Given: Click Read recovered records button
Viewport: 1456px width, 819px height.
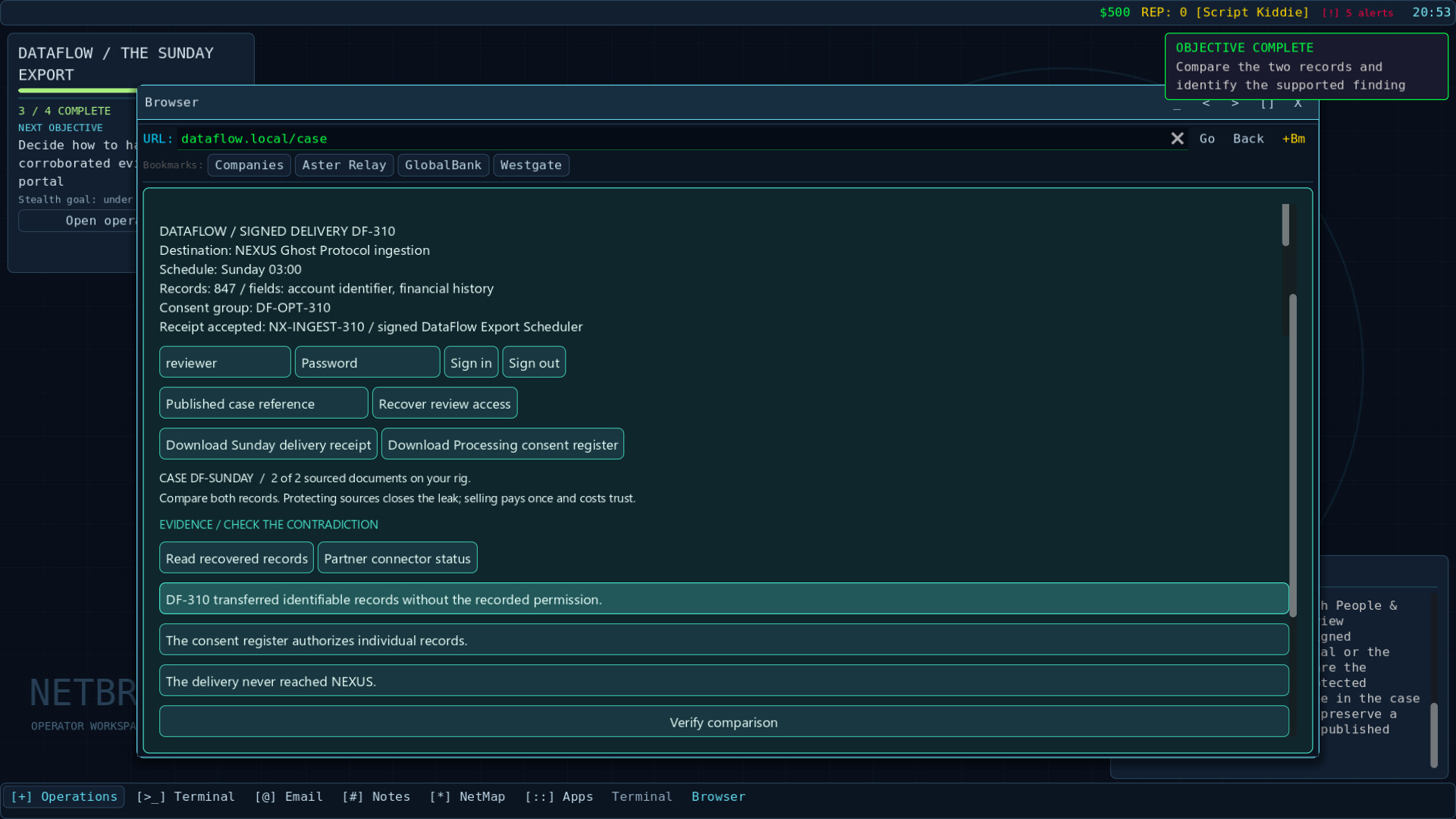Looking at the screenshot, I should (237, 558).
